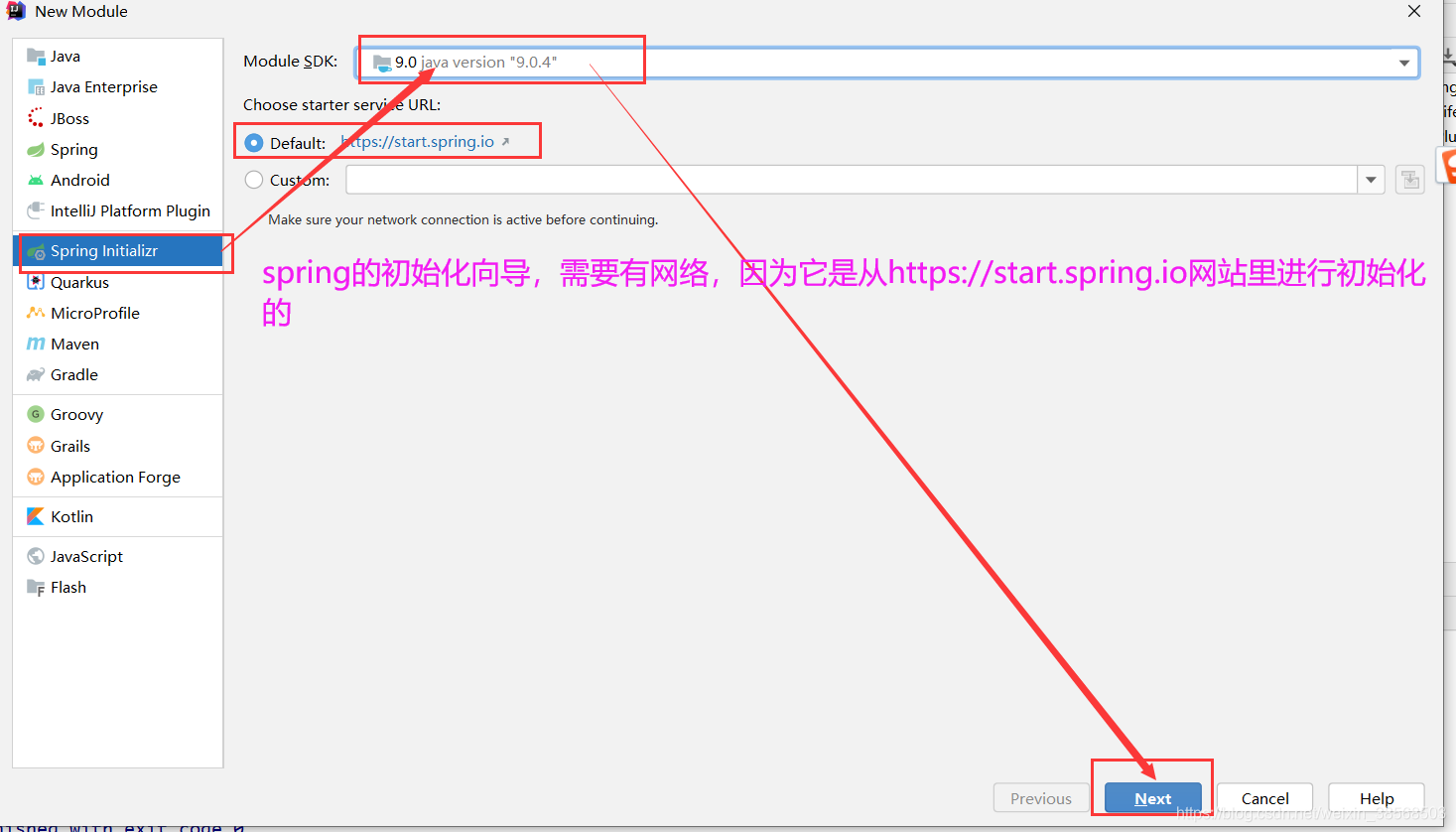Click the Android robot icon

pyautogui.click(x=36, y=180)
